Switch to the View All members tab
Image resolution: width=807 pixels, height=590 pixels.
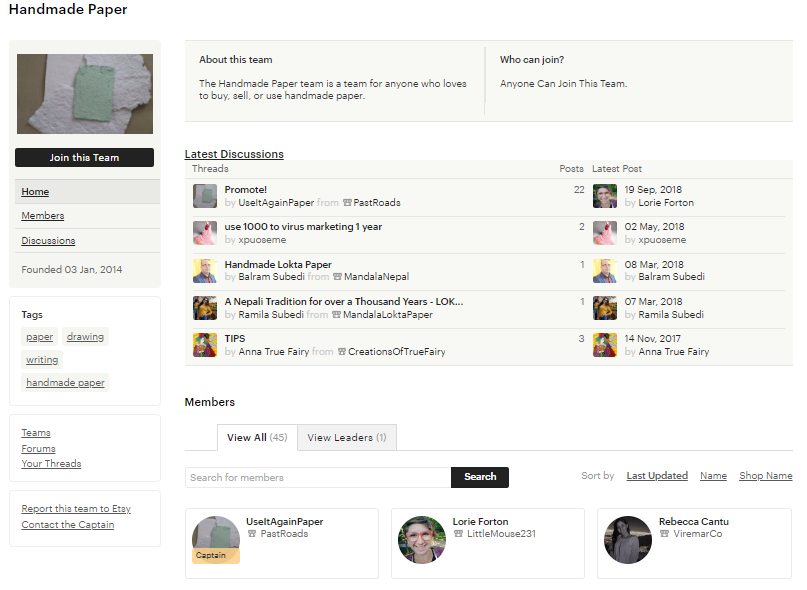click(x=257, y=438)
